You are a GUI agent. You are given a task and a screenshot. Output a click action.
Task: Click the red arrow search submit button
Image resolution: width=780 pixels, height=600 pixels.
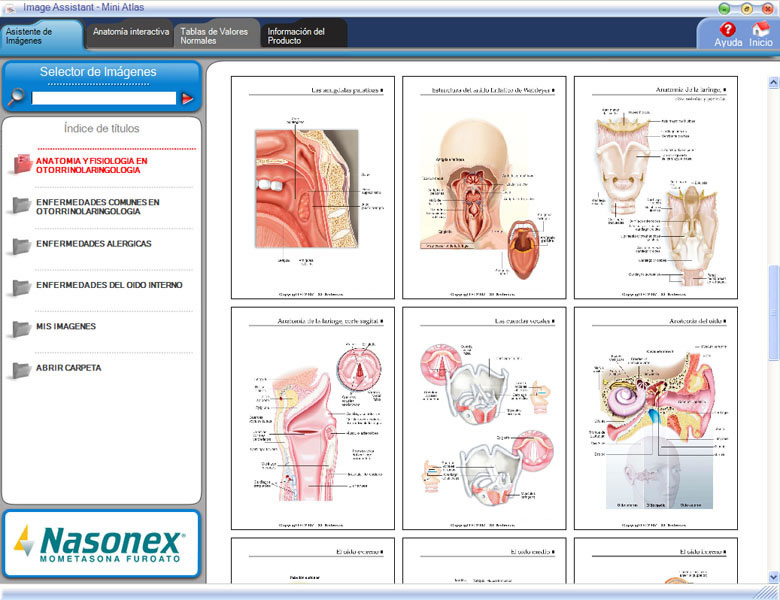coord(188,99)
